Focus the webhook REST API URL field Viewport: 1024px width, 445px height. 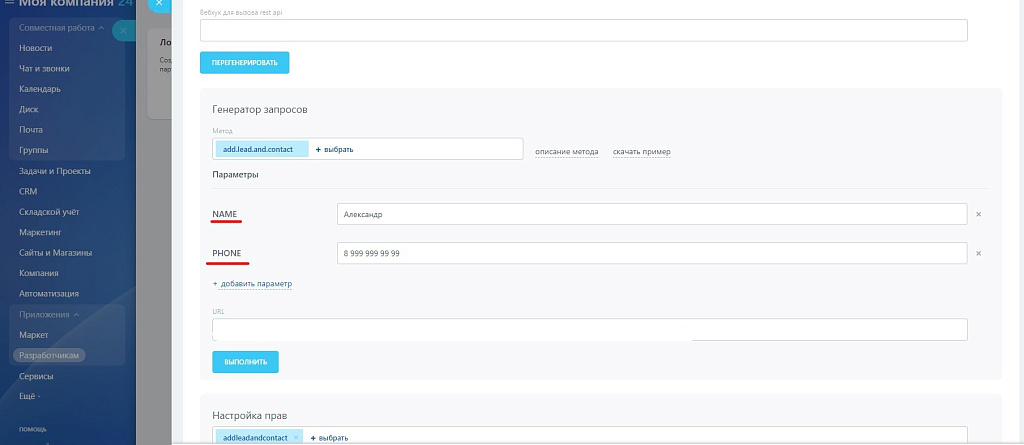[x=584, y=30]
